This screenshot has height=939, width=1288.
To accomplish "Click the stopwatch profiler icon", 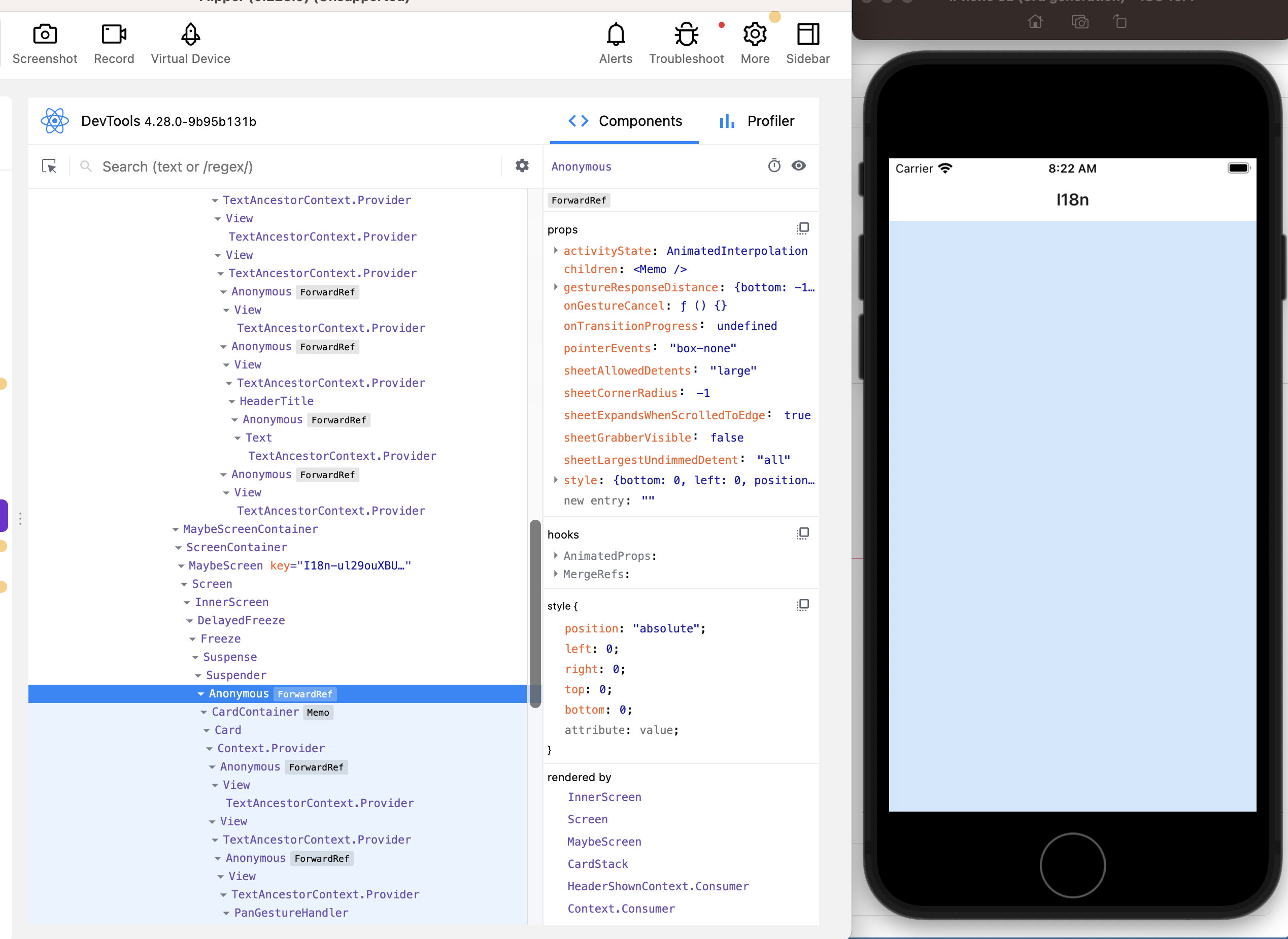I will tap(774, 166).
